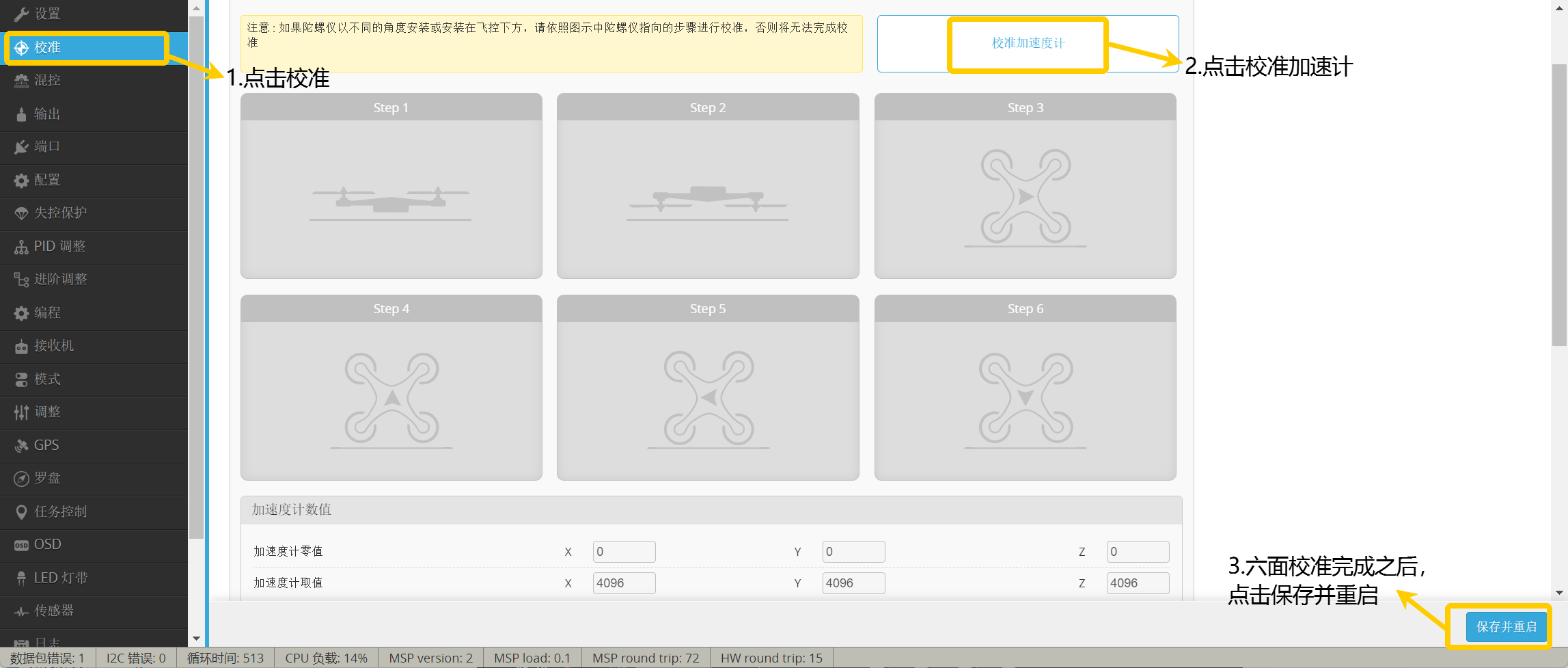
Task: Open the PID 调整 tab
Action: (59, 246)
